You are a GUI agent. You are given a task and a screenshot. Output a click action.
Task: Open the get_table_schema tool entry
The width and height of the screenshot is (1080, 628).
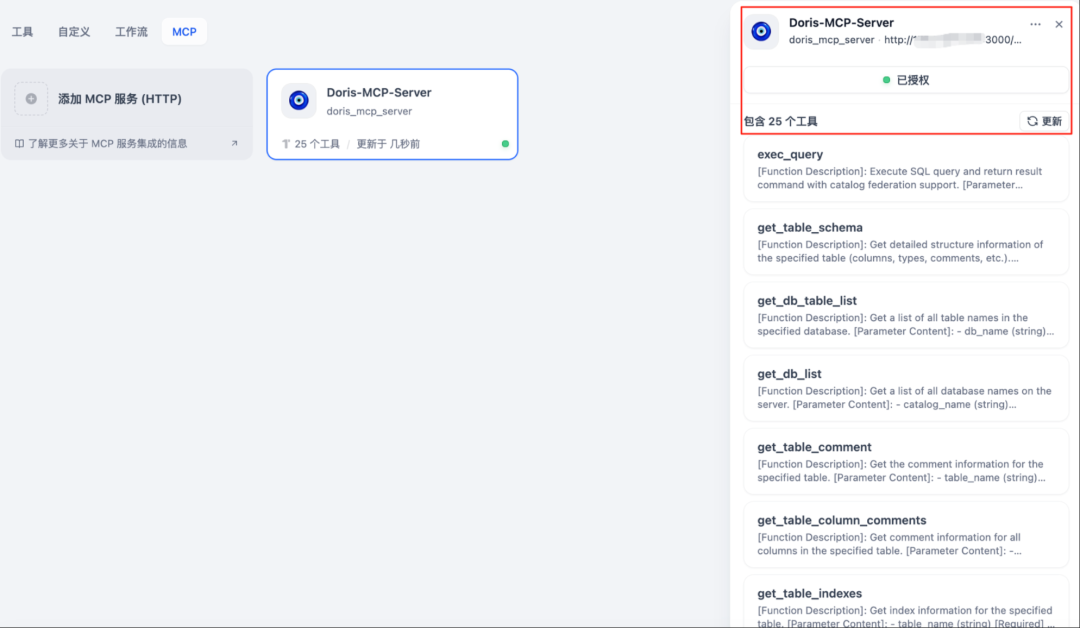click(x=906, y=242)
